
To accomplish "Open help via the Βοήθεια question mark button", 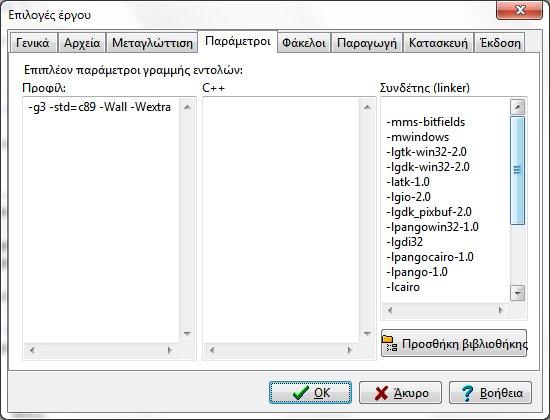I will pos(490,393).
